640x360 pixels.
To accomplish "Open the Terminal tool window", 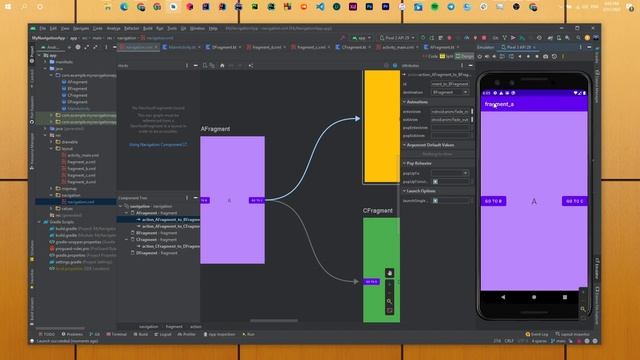I will pos(117,334).
